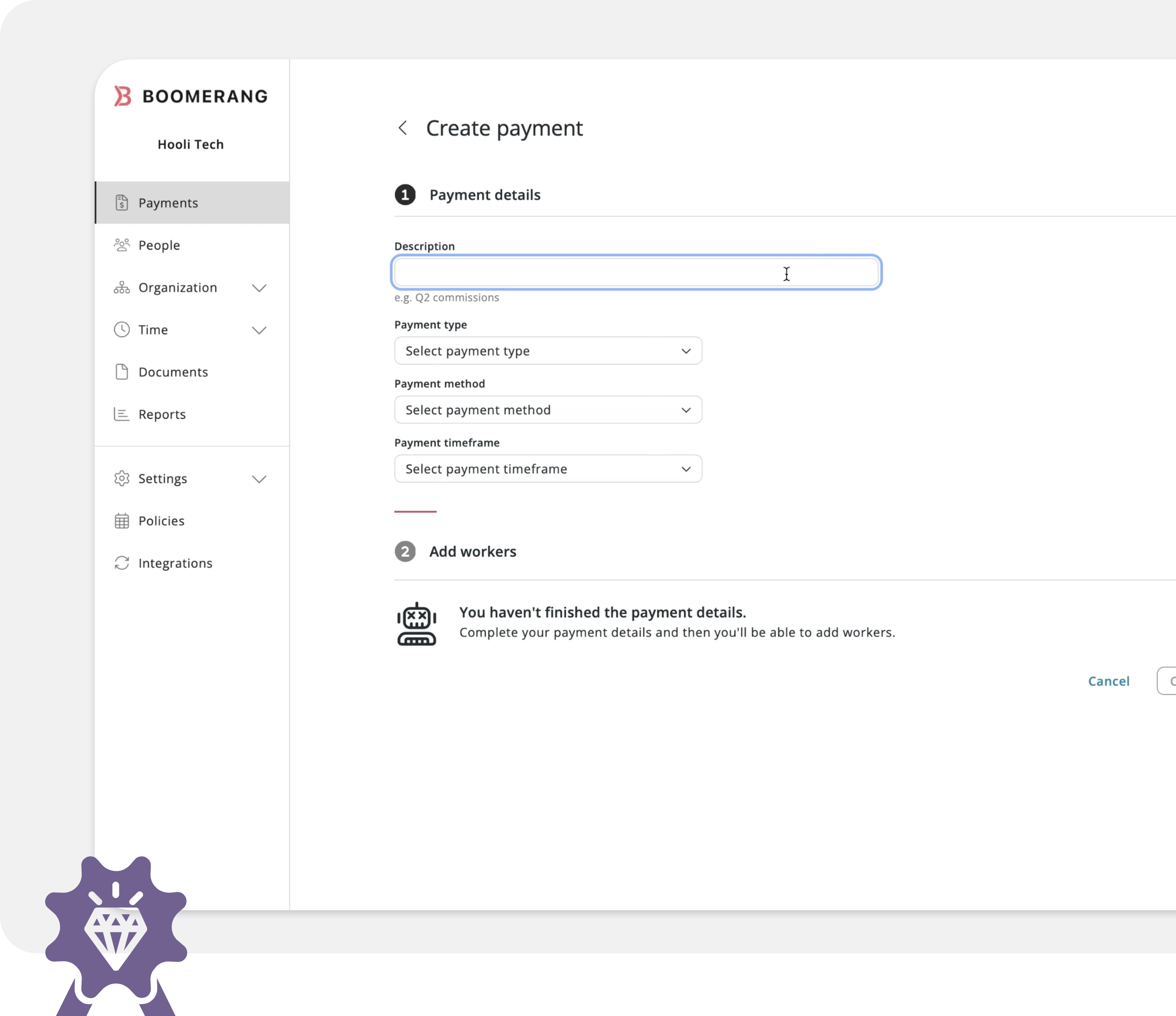Click the robot illustration icon
The image size is (1176, 1016).
(x=416, y=623)
